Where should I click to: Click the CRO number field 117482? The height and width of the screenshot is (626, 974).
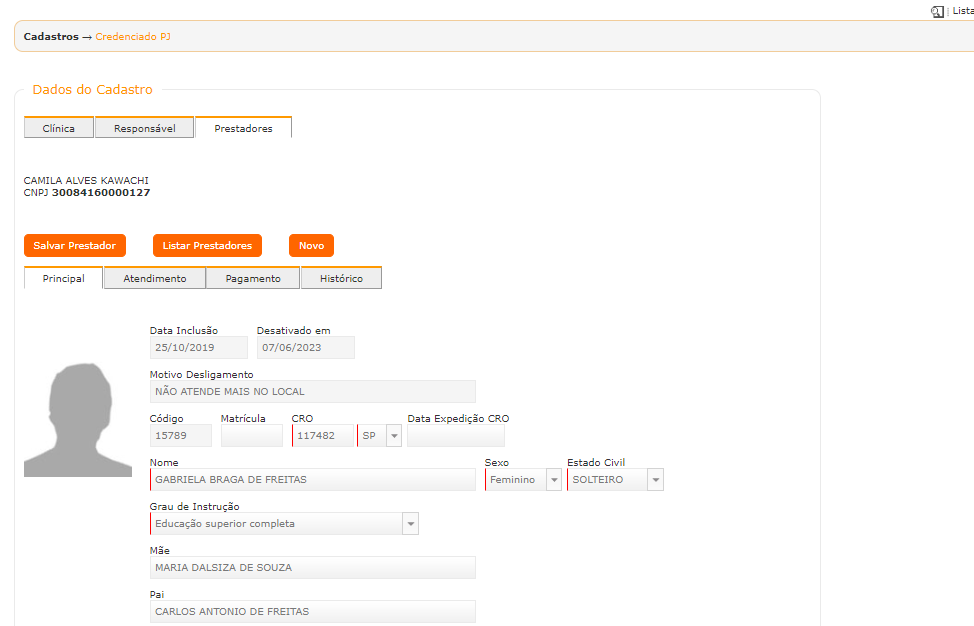pyautogui.click(x=323, y=435)
